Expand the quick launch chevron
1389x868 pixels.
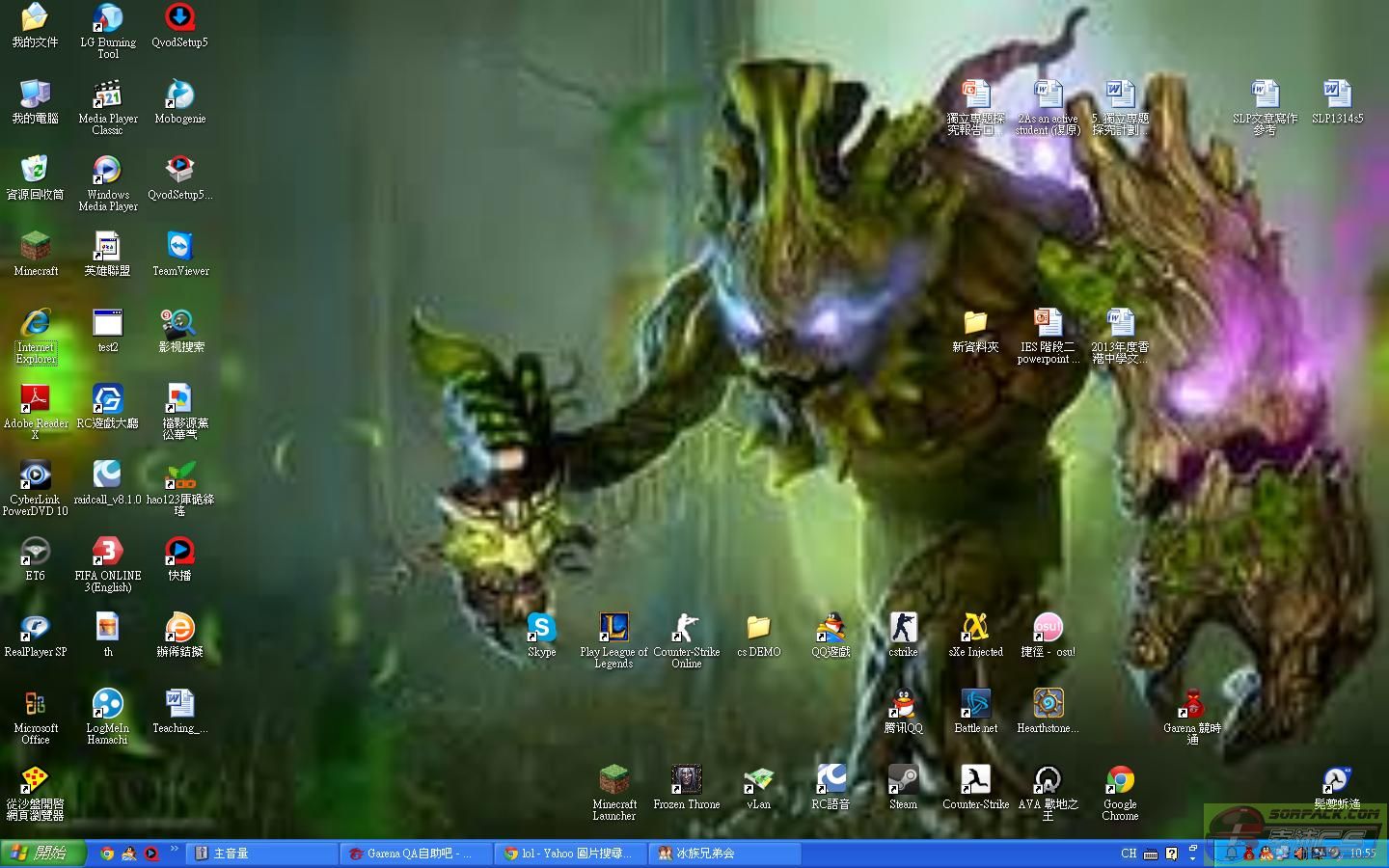tap(175, 850)
